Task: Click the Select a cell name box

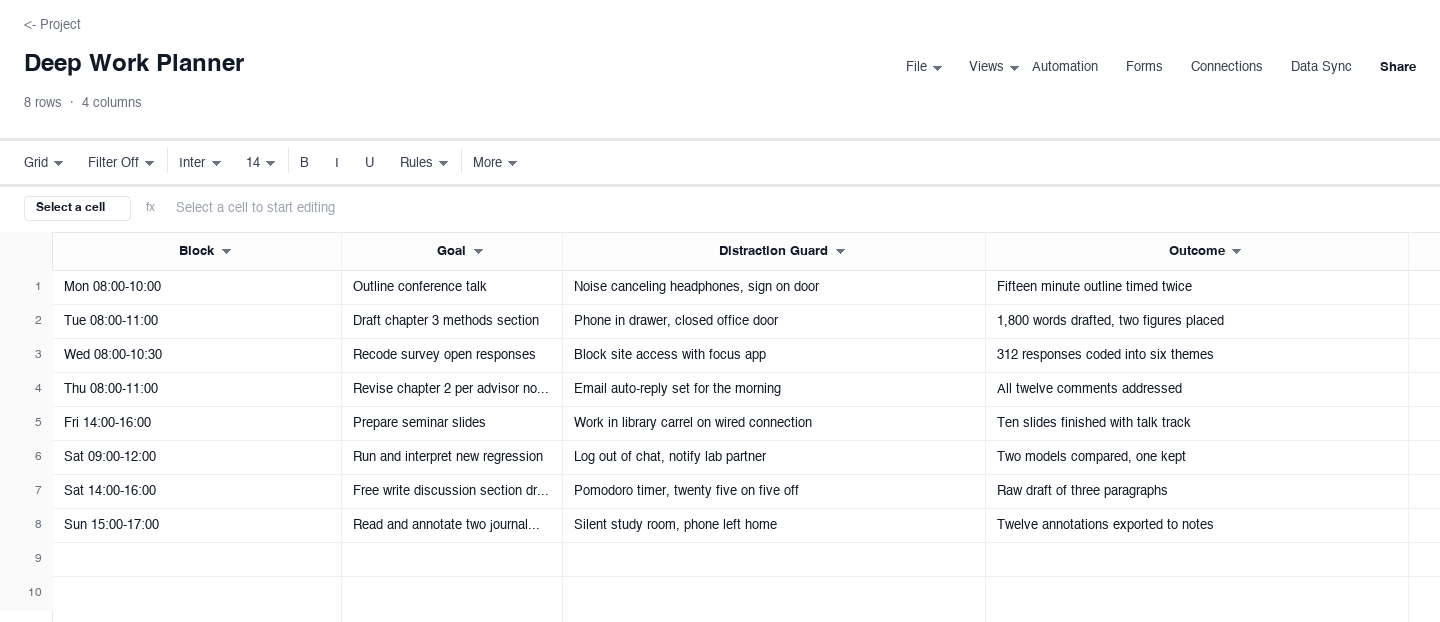Action: click(x=77, y=208)
